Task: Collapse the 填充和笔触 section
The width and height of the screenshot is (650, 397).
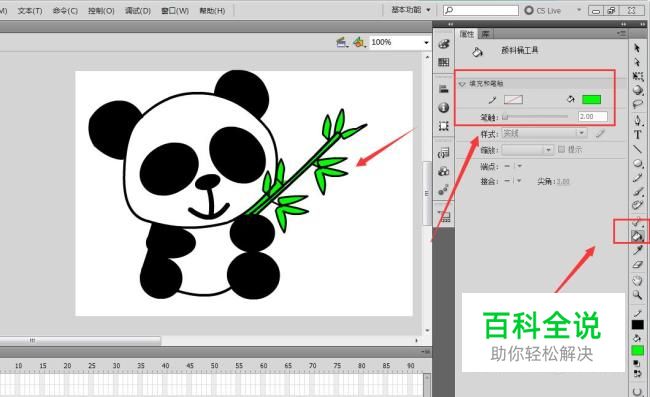Action: pyautogui.click(x=462, y=84)
